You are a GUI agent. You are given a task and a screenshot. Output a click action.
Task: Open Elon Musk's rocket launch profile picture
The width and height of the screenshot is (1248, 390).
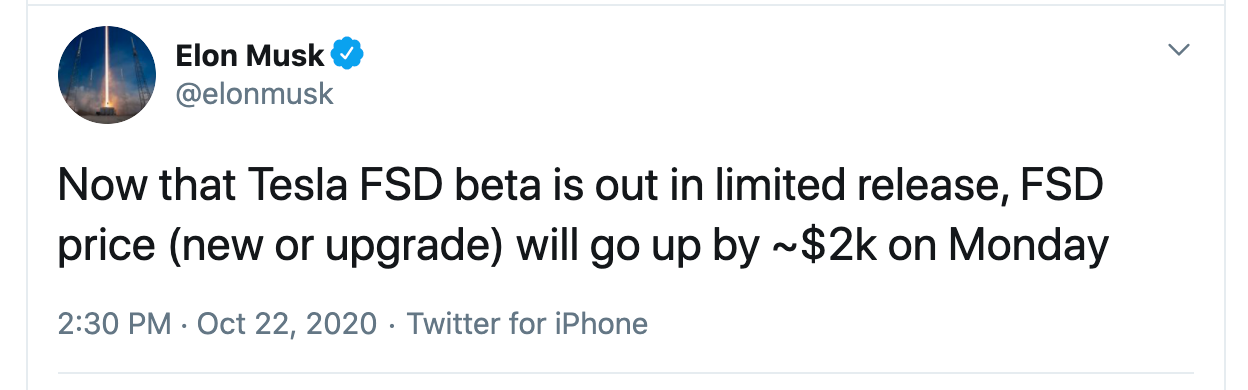point(107,75)
